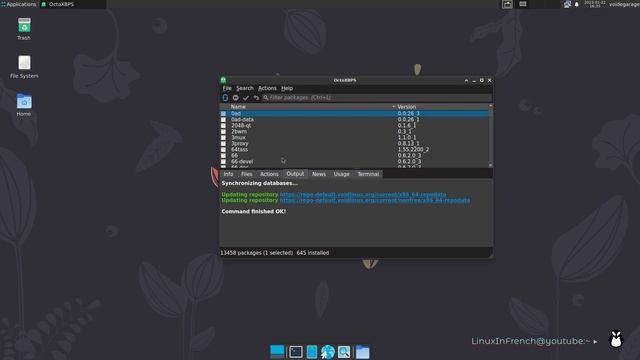
Task: Select the 66-devel package name
Action: point(242,161)
